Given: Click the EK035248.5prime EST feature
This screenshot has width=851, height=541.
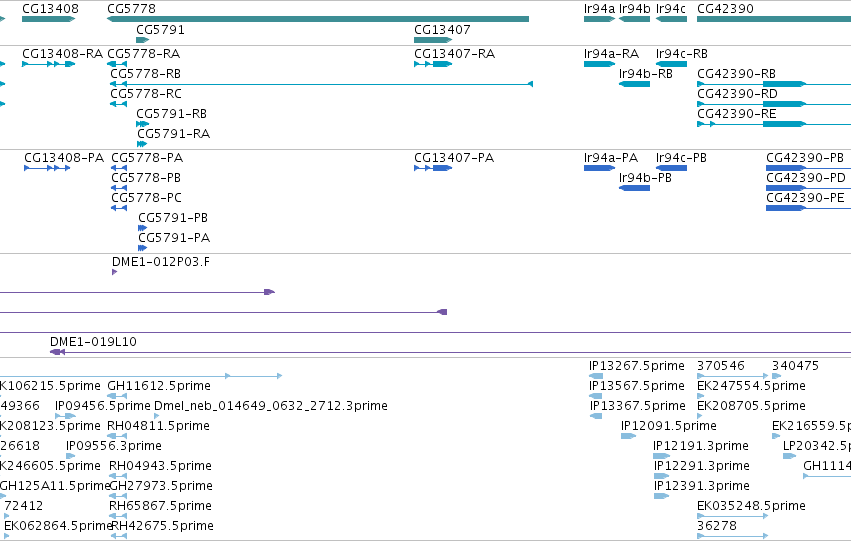Looking at the screenshot, I should [732, 516].
